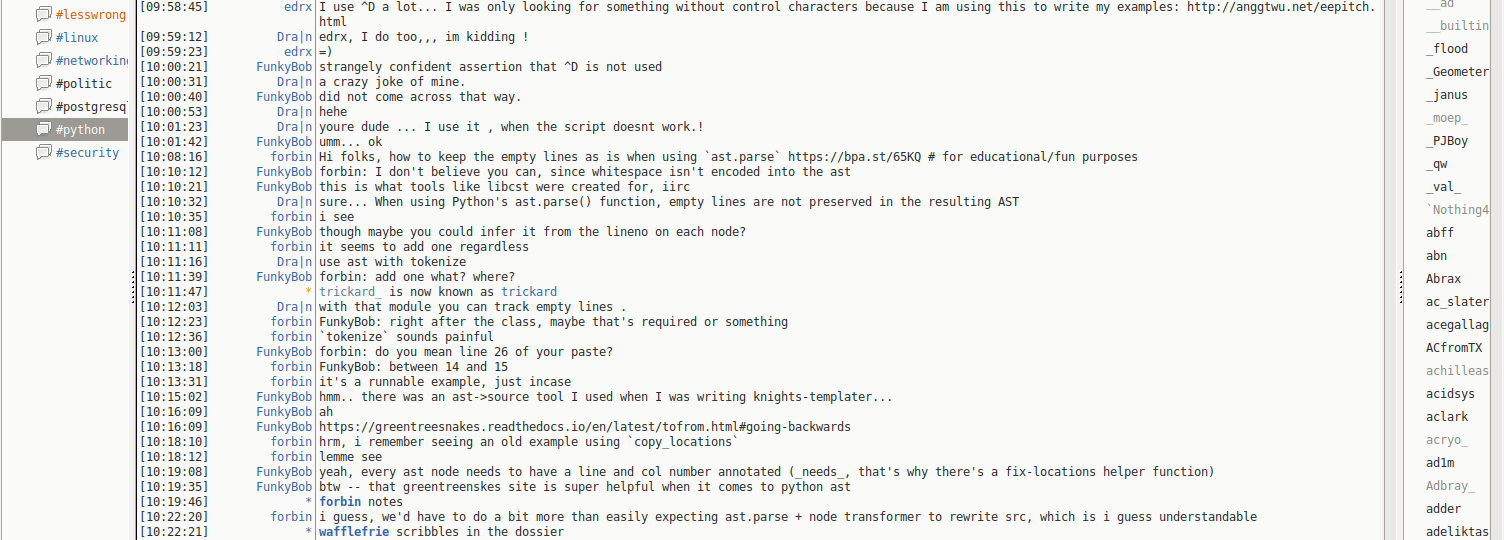Click the trickard nickname in rename notice
This screenshot has width=1504, height=540.
(529, 292)
